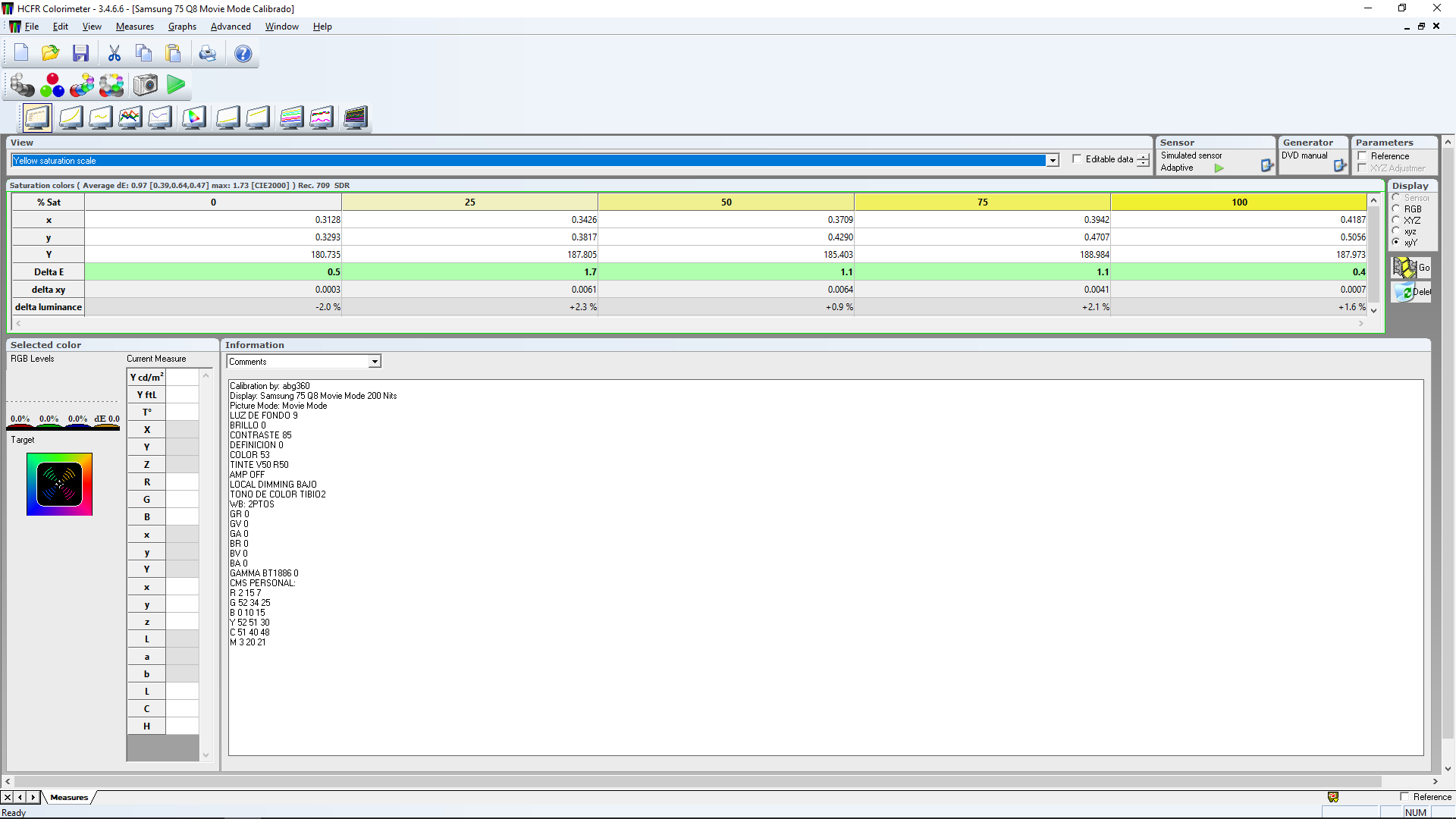Click the save floppy disk icon
Screen dimensions: 1456x819
coord(80,53)
